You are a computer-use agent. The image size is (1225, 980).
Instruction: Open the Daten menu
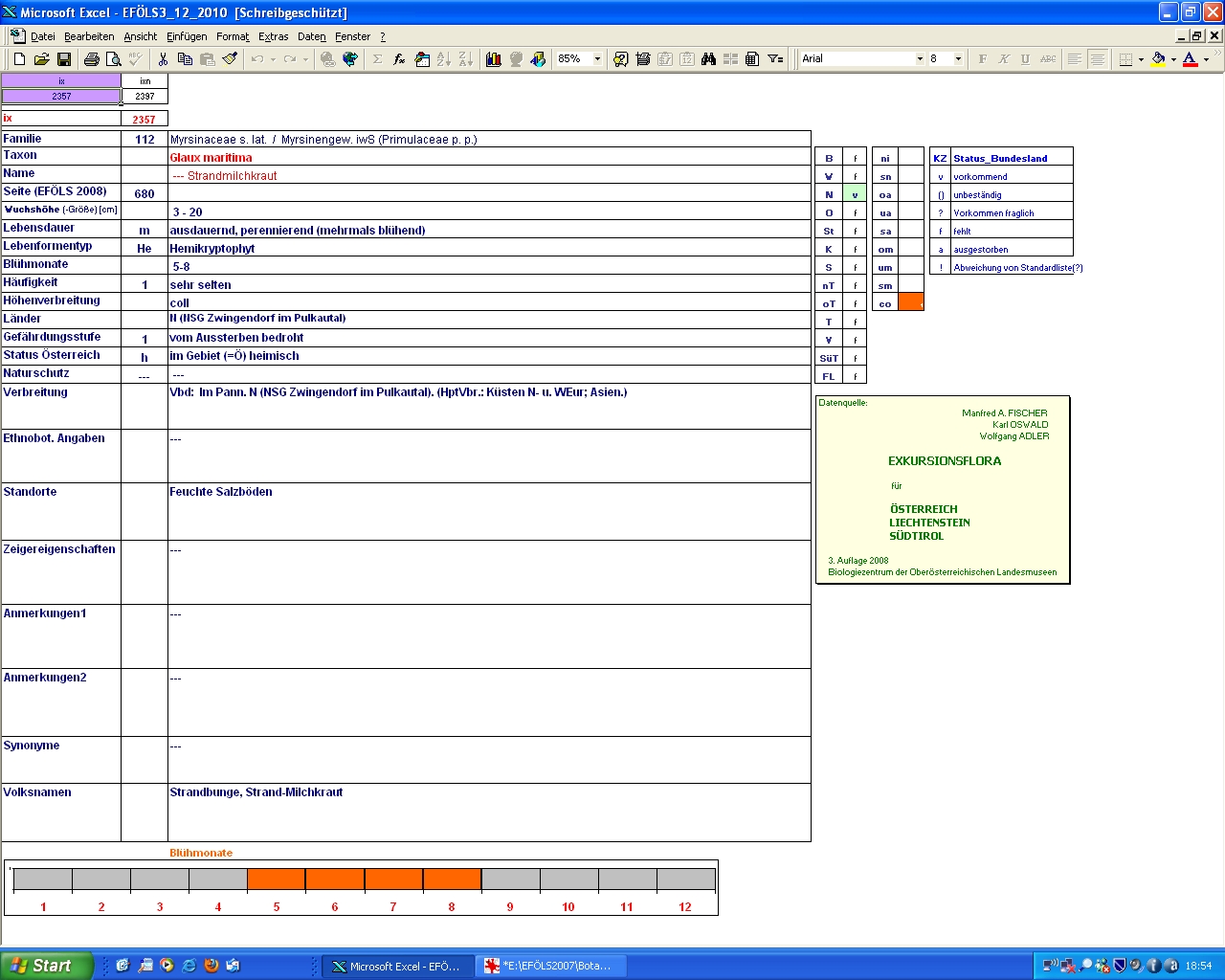pyautogui.click(x=312, y=36)
